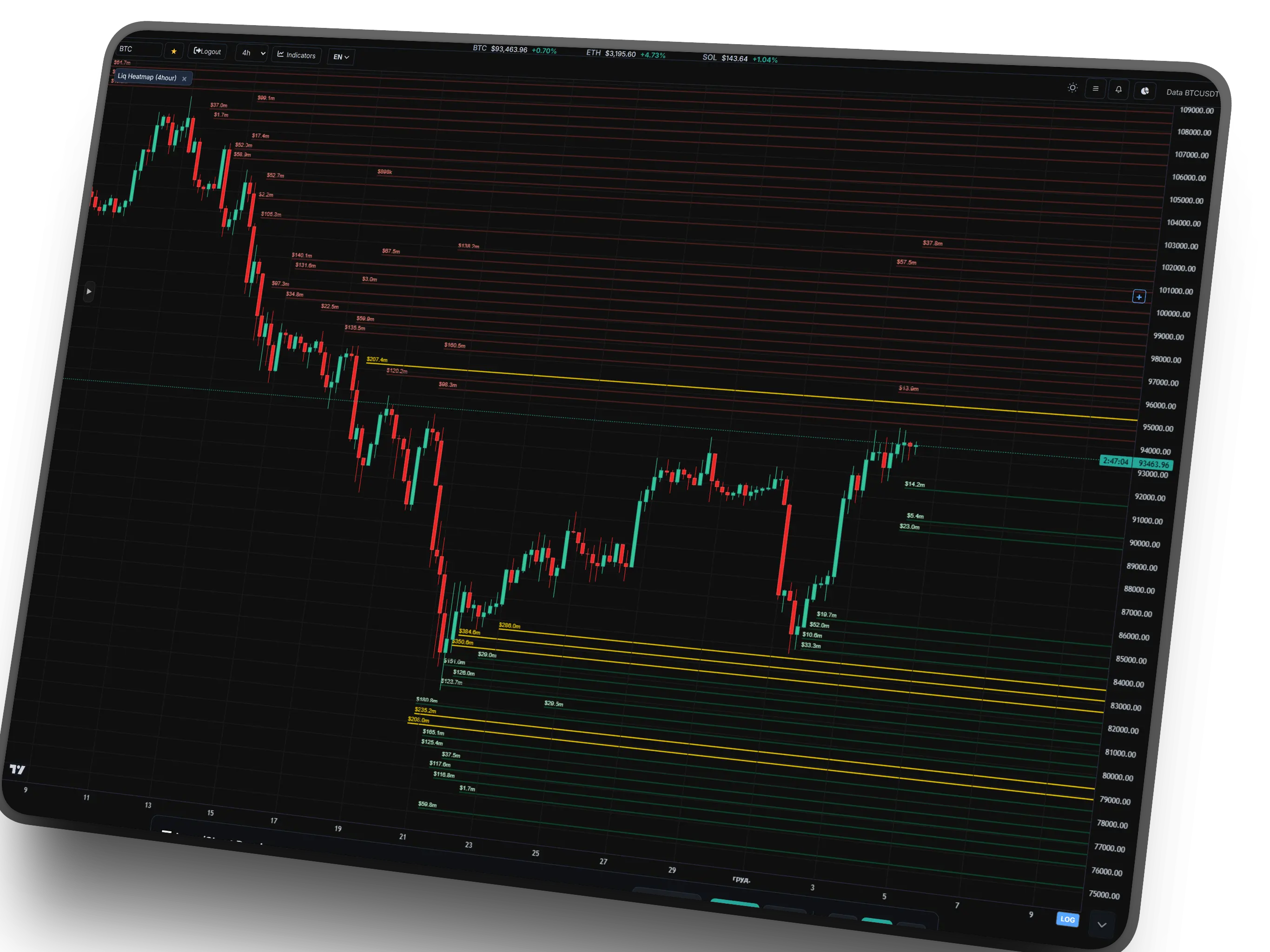Image resolution: width=1270 pixels, height=952 pixels.
Task: Click the chevron-down button near LOG
Action: [x=1101, y=925]
